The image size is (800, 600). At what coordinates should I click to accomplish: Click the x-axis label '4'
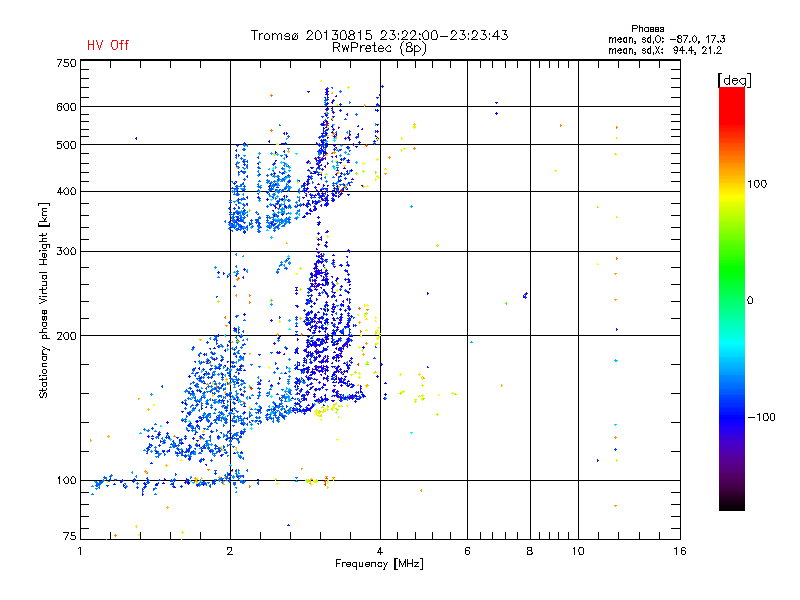point(380,551)
